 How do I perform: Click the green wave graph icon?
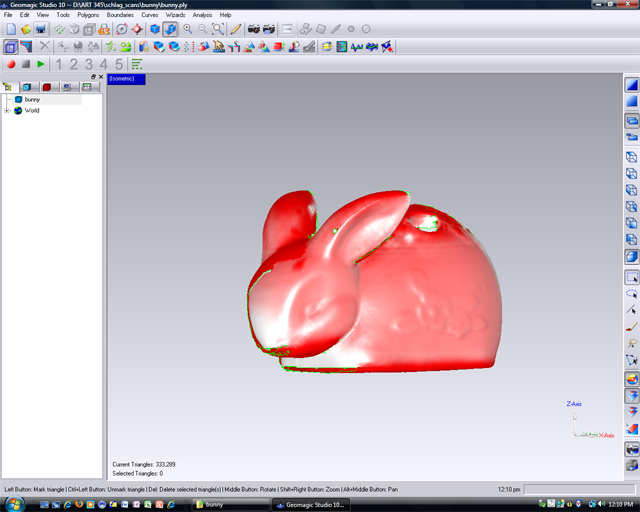coord(357,47)
